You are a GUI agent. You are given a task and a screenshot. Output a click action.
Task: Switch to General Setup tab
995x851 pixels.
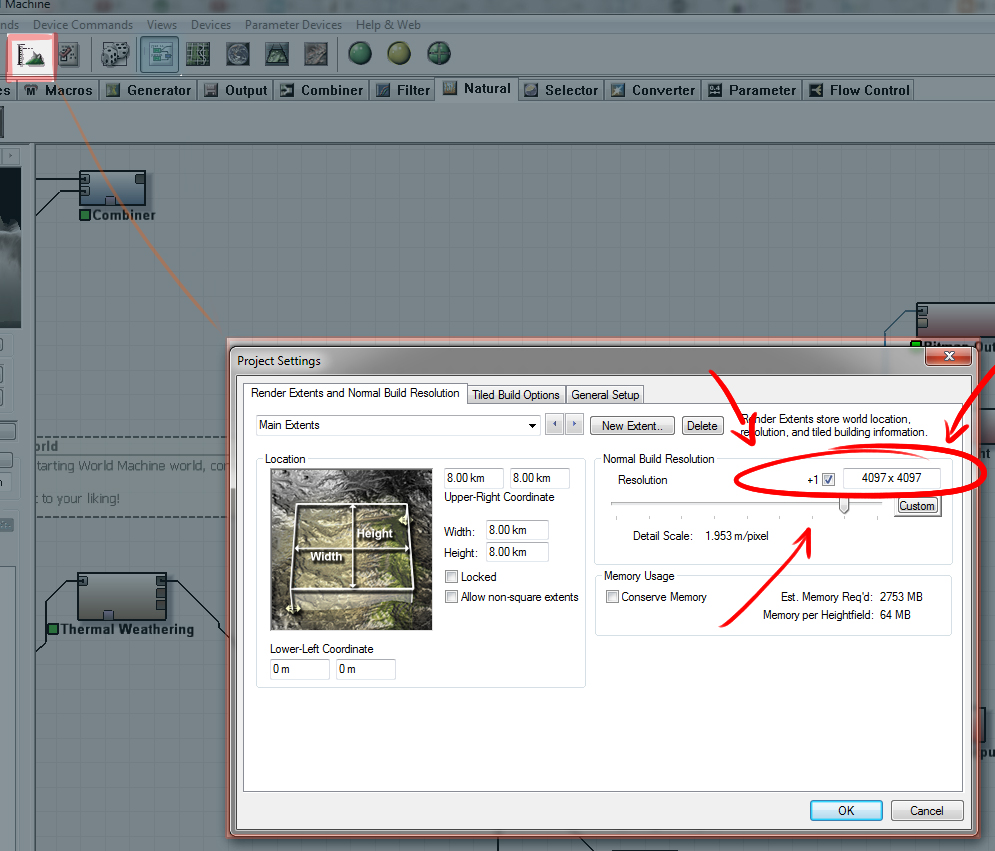tap(605, 395)
